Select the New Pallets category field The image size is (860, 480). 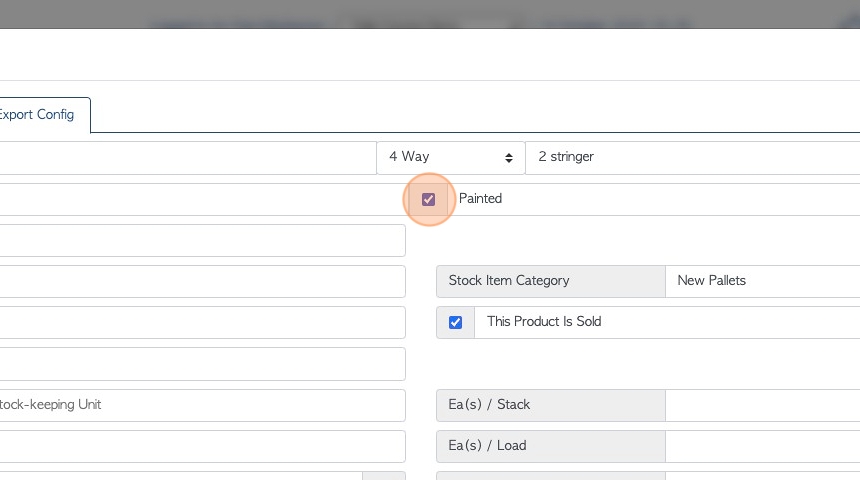pyautogui.click(x=763, y=281)
